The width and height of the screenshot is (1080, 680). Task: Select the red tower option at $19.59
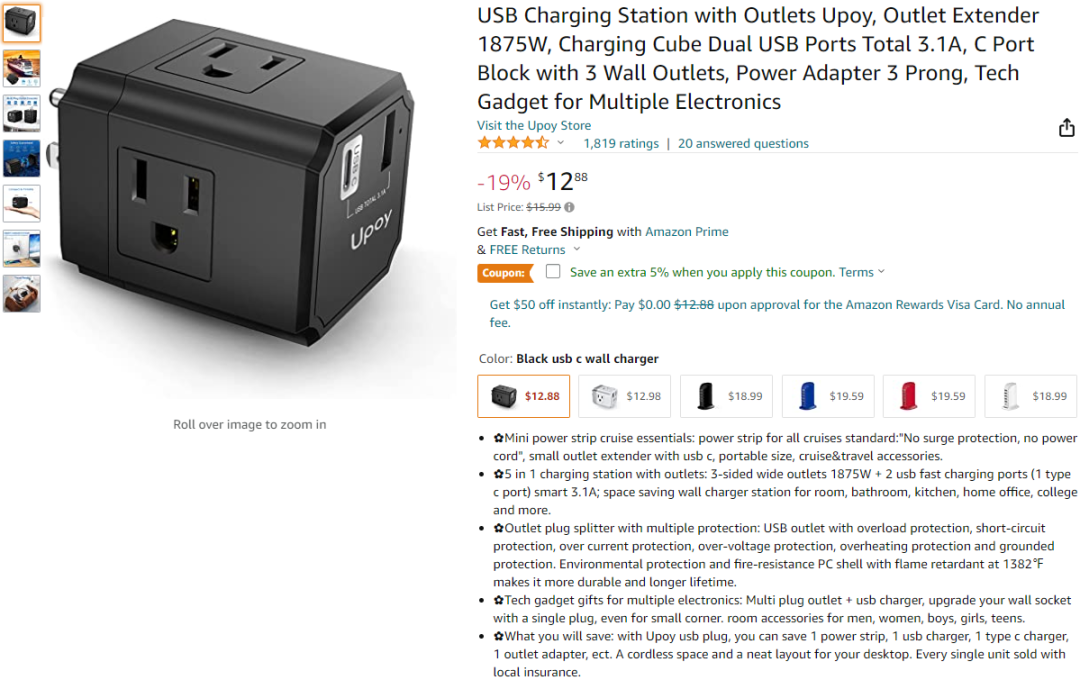click(x=929, y=396)
